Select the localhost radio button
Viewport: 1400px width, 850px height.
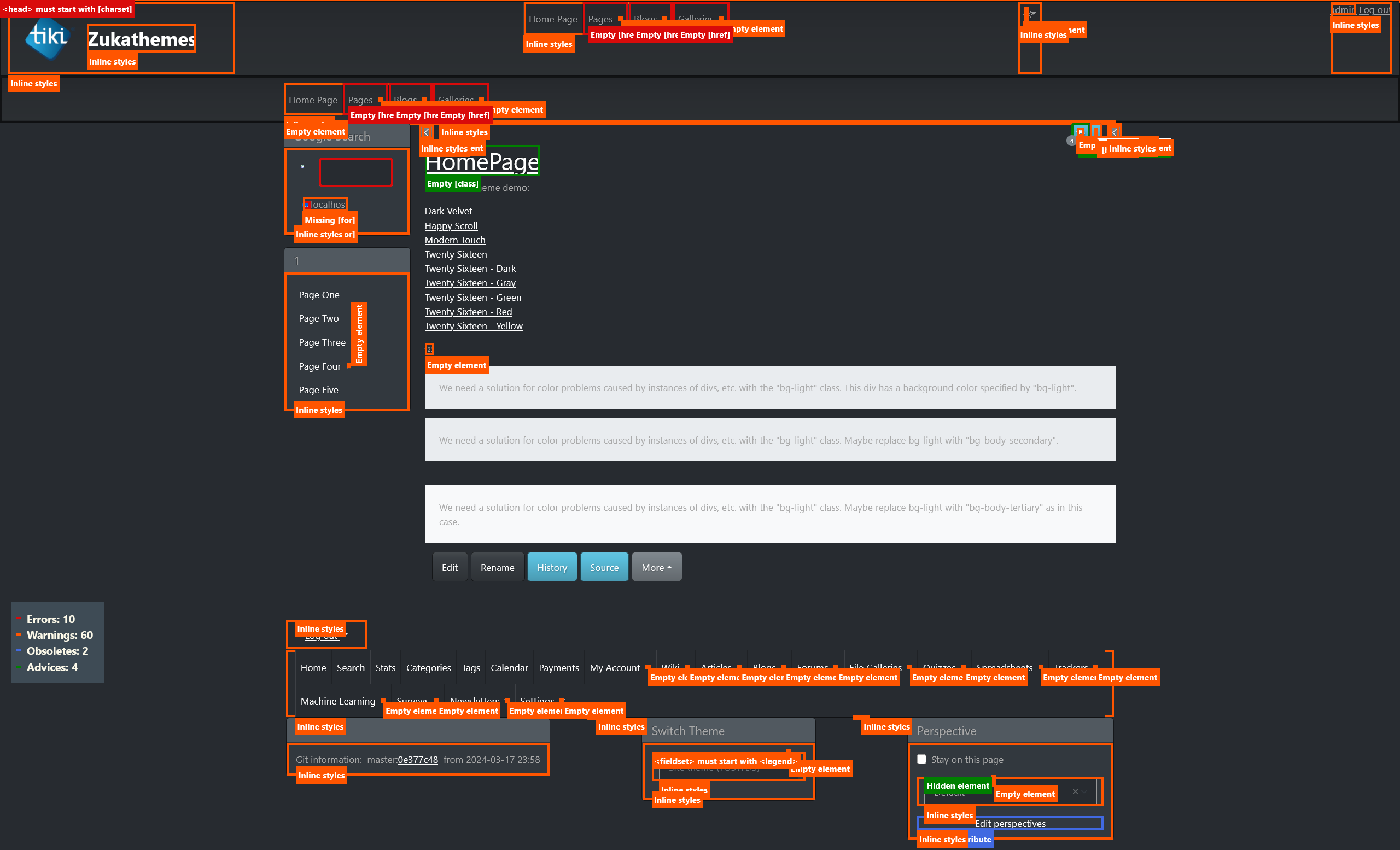[307, 205]
